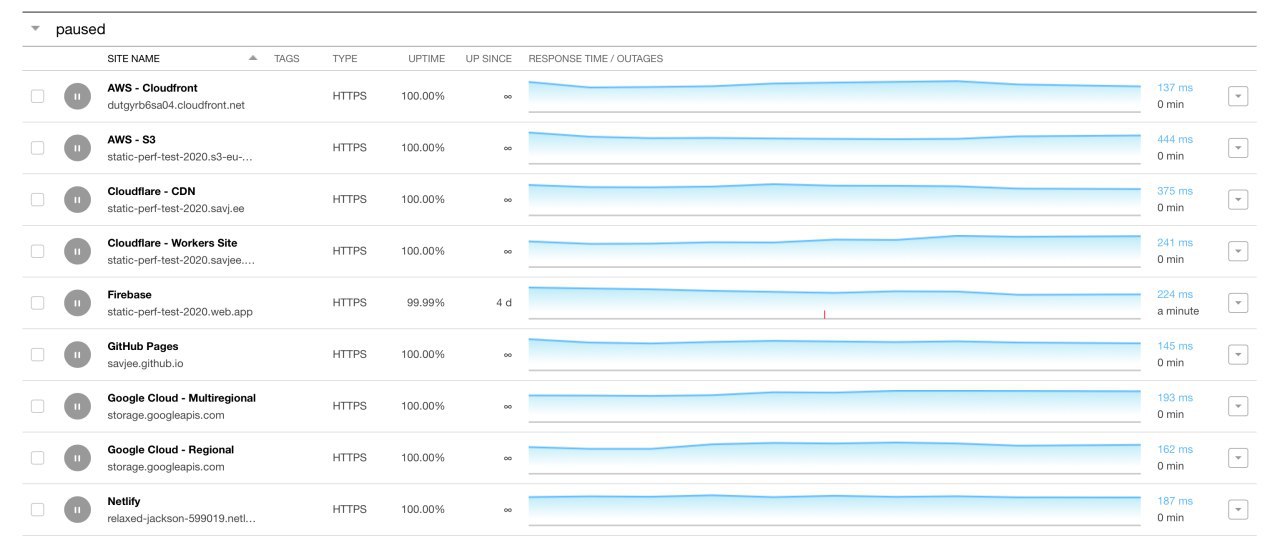Click the RESPONSE TIME / OUTAGES header

(596, 59)
